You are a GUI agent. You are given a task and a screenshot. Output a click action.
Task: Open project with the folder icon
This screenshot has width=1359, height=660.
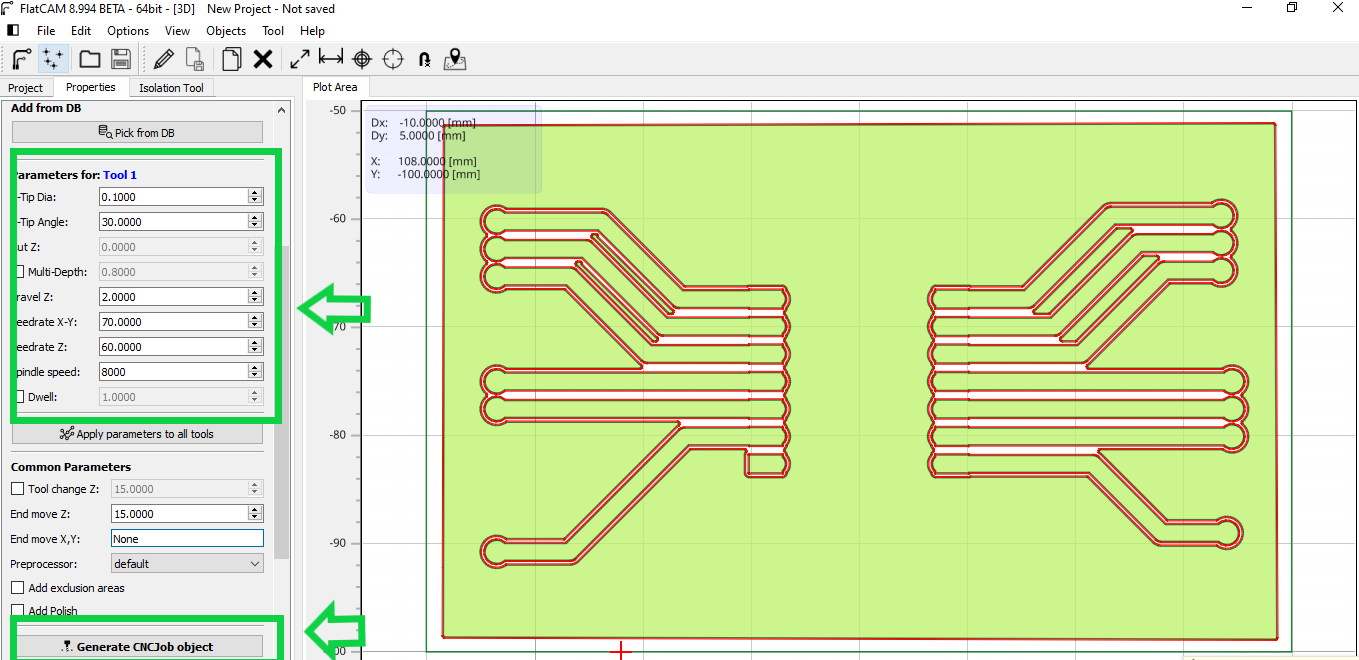(x=90, y=59)
